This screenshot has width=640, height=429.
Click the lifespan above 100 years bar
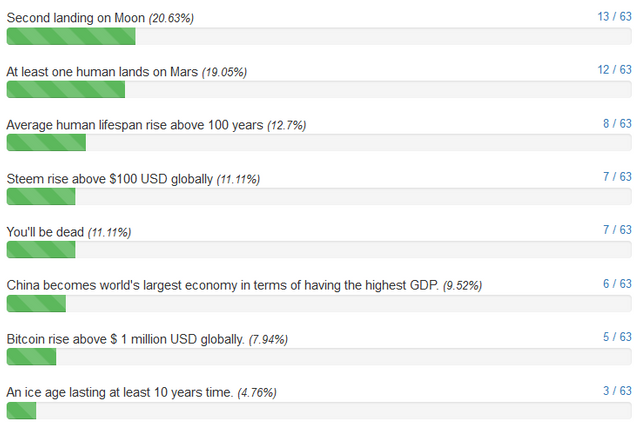tap(319, 142)
